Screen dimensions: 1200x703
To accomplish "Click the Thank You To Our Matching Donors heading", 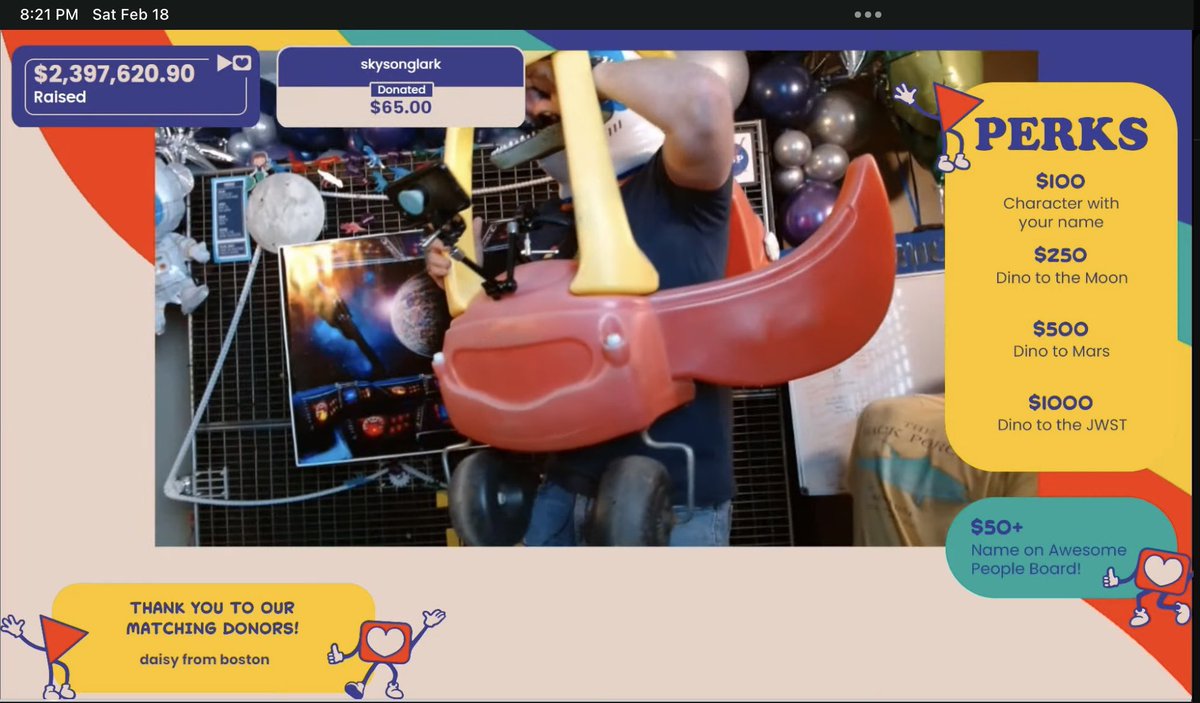I will (x=213, y=618).
